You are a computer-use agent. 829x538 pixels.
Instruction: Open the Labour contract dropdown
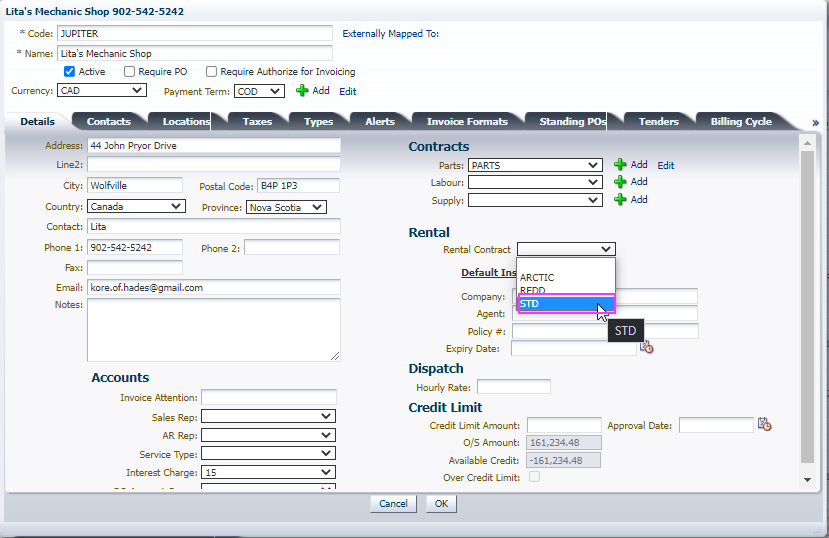pos(535,182)
